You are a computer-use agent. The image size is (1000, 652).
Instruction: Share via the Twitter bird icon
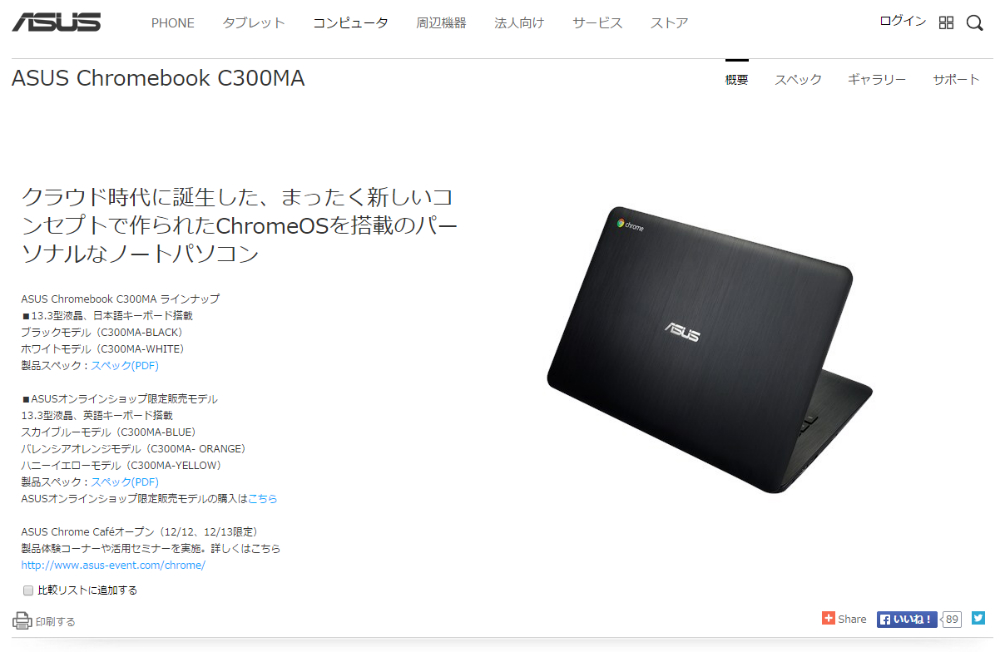[x=978, y=618]
